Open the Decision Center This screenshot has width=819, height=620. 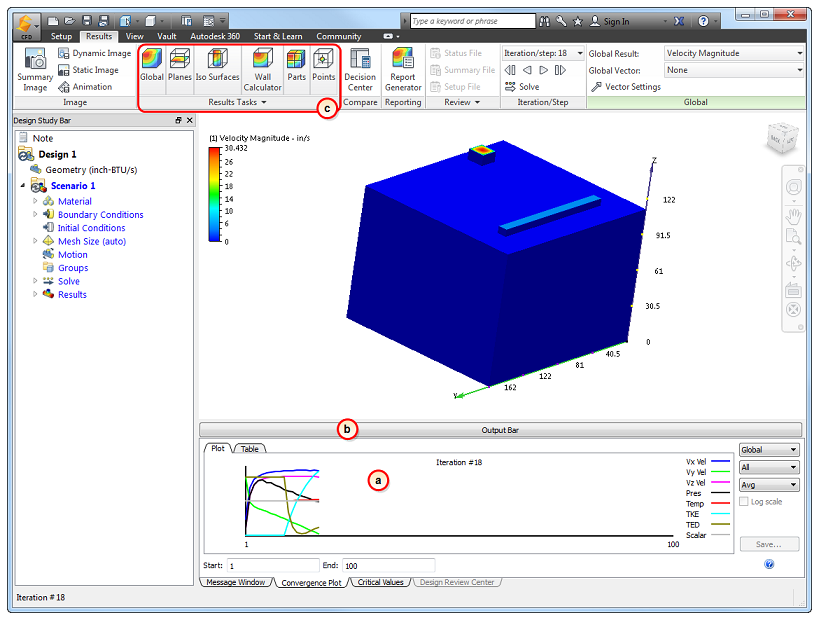point(360,70)
